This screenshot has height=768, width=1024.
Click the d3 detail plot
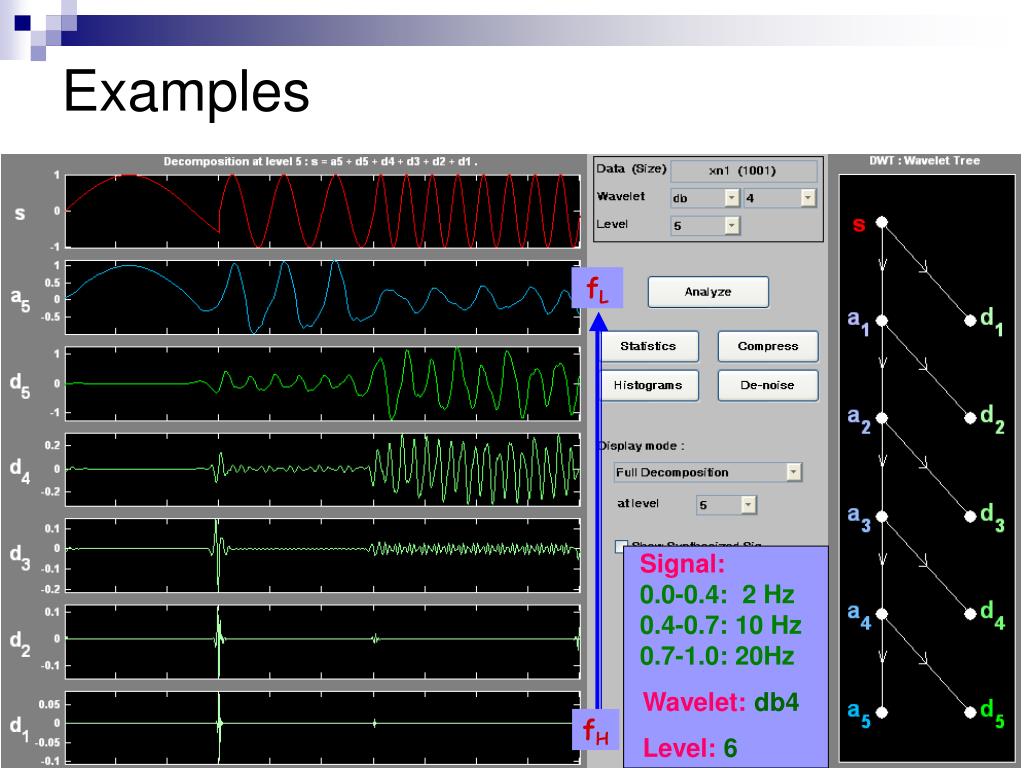pyautogui.click(x=323, y=556)
